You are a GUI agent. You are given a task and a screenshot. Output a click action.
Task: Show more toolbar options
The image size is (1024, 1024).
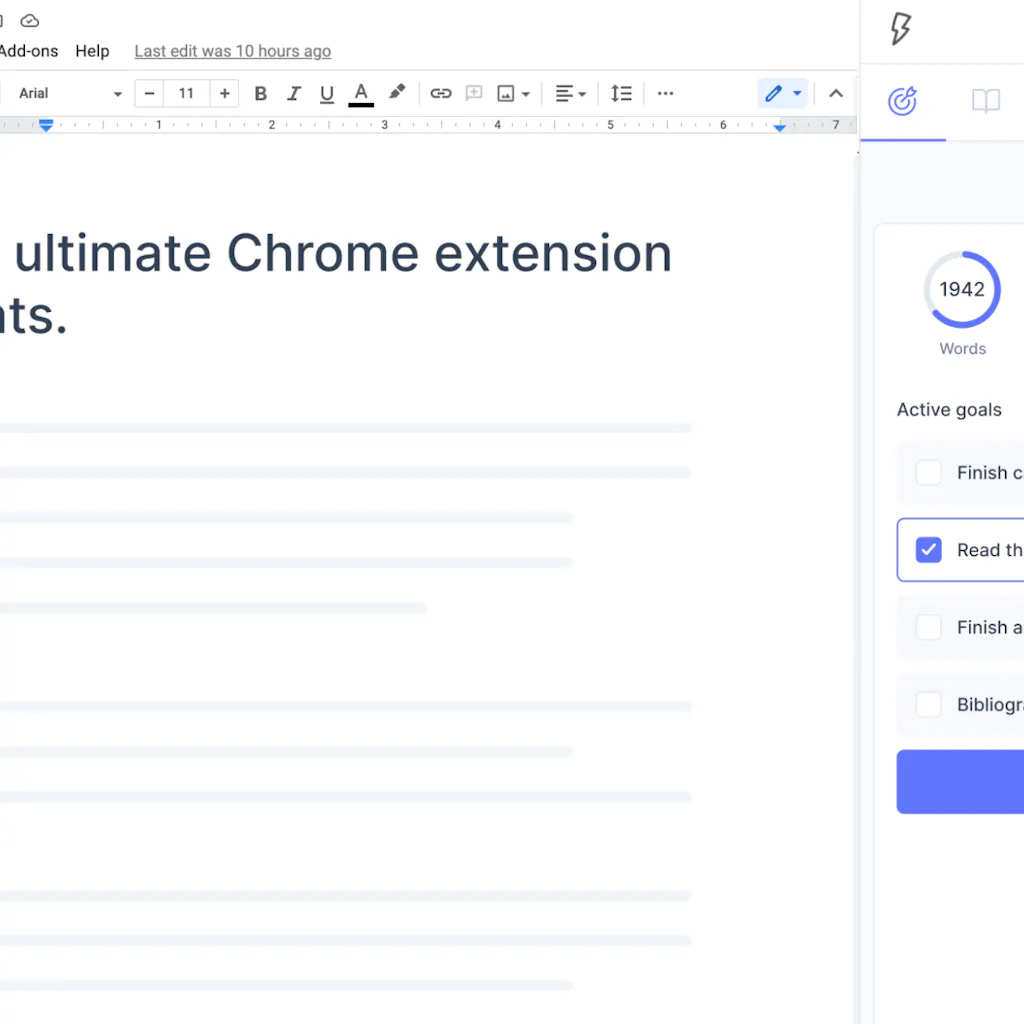(666, 94)
